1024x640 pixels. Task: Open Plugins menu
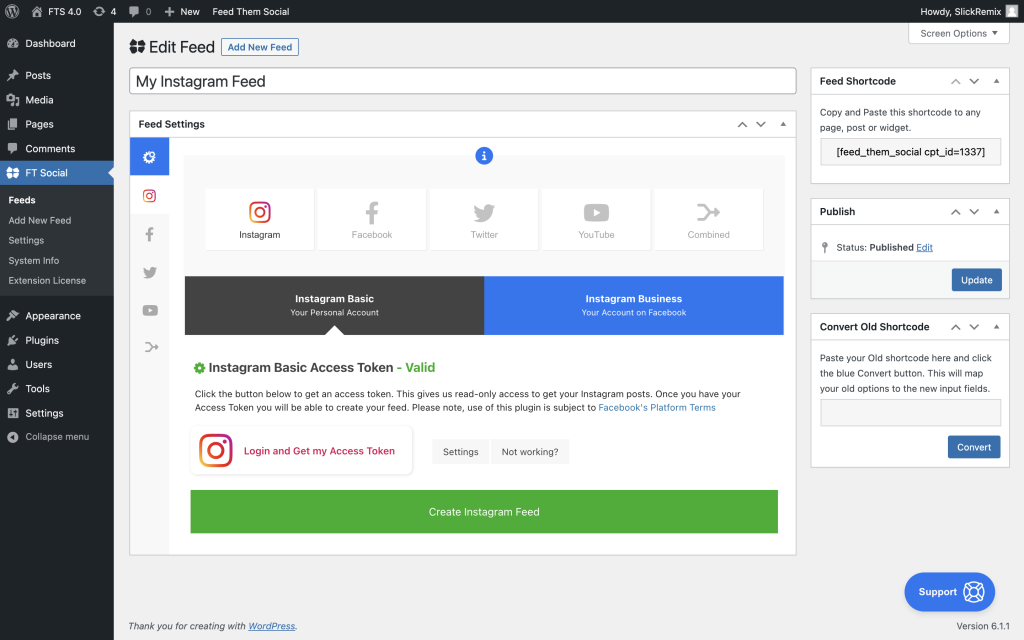point(57,340)
